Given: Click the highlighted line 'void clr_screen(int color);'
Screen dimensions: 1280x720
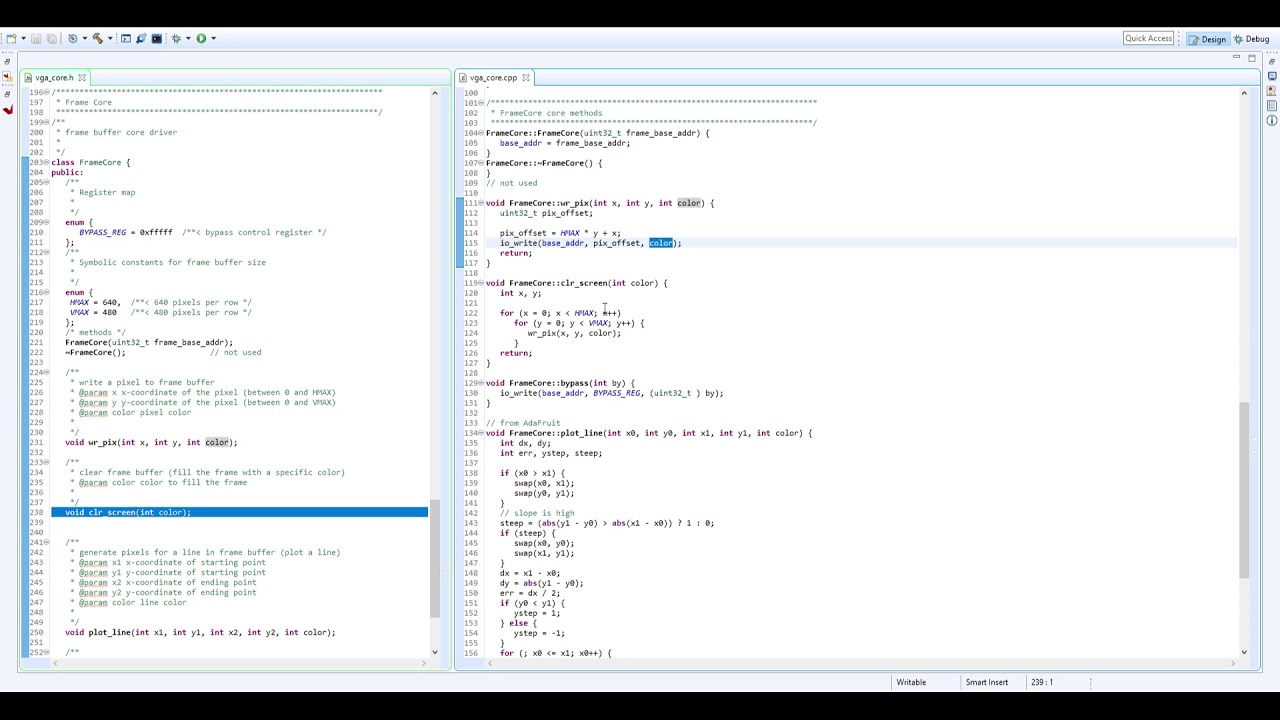Looking at the screenshot, I should pos(239,512).
